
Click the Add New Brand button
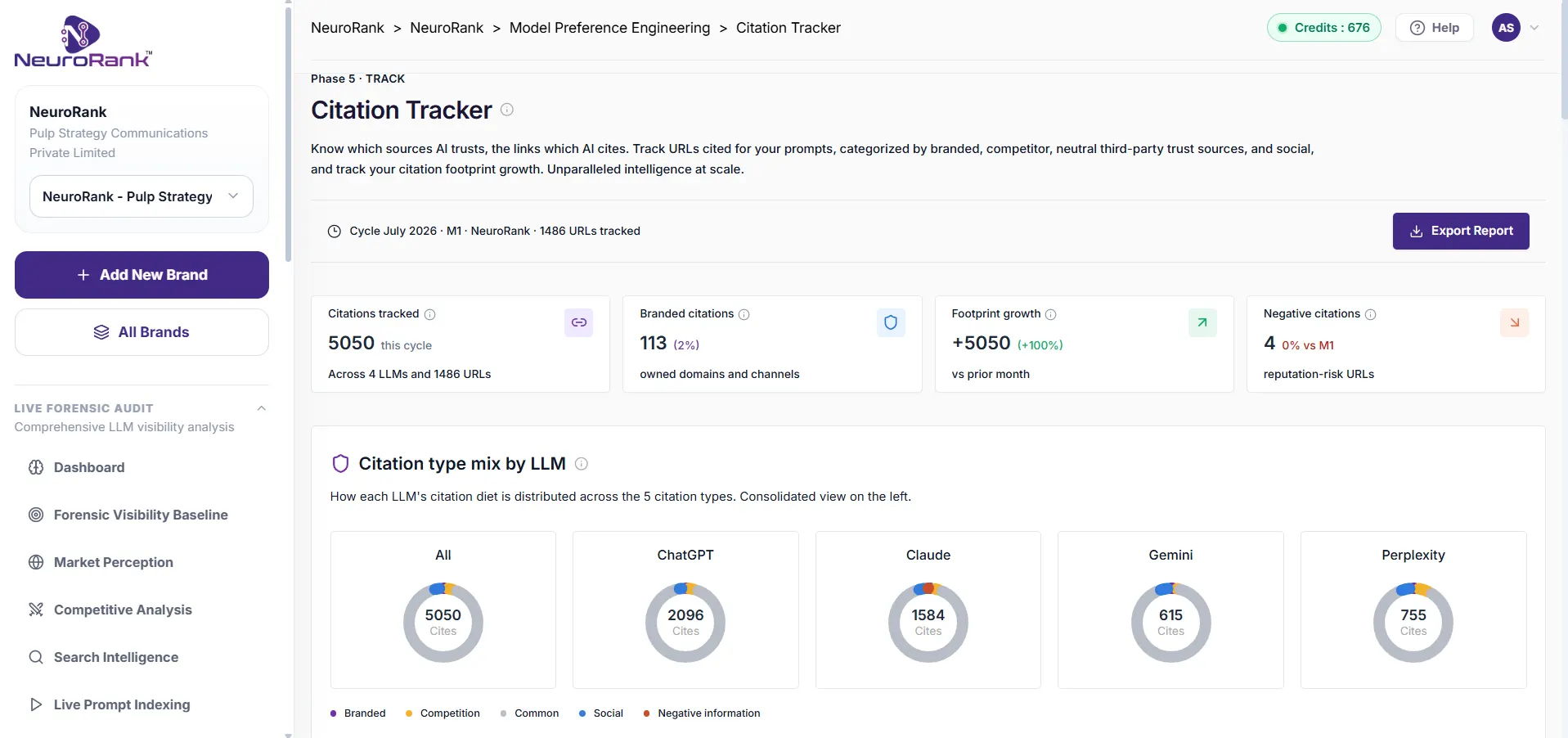[142, 275]
